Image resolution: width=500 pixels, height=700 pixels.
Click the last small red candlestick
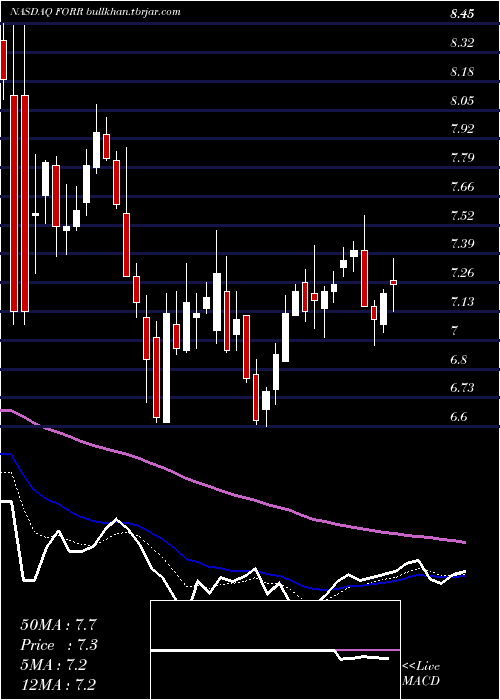pos(393,282)
